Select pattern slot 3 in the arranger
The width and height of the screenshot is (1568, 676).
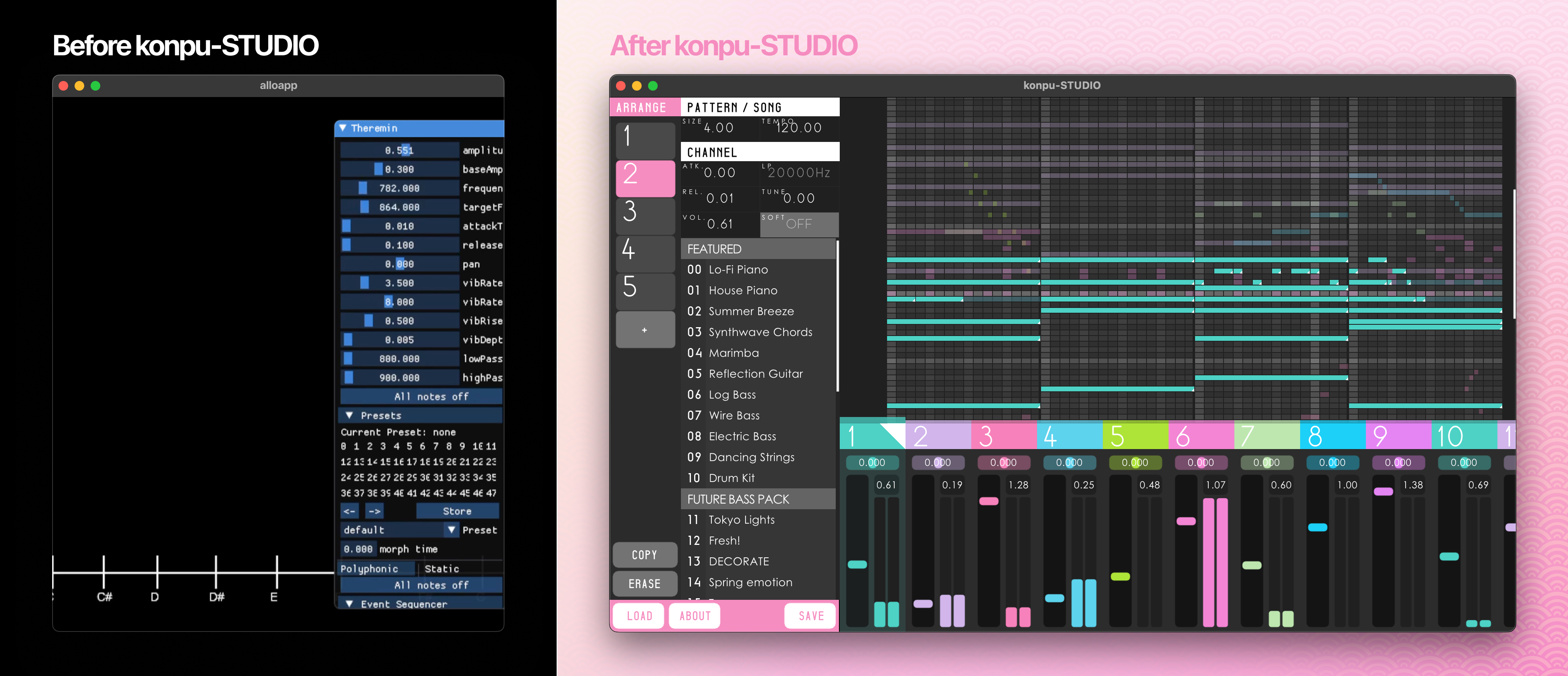pyautogui.click(x=645, y=216)
